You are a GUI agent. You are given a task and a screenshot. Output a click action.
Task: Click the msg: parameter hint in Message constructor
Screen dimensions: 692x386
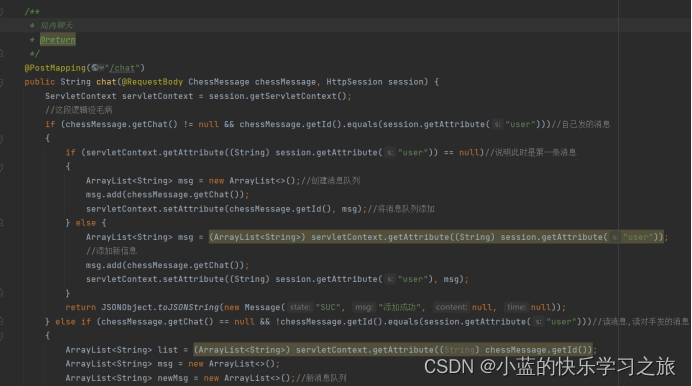[x=364, y=307]
